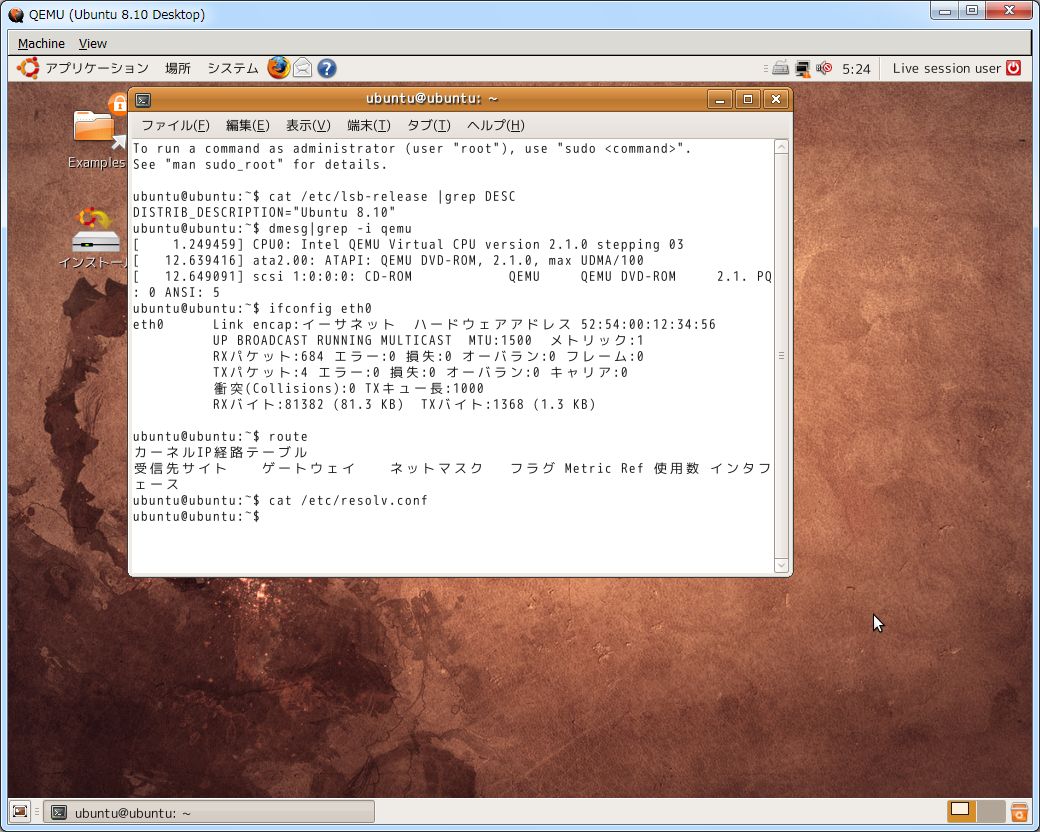This screenshot has width=1040, height=832.
Task: Minimize the ubuntu@ubuntu terminal window
Action: [720, 100]
